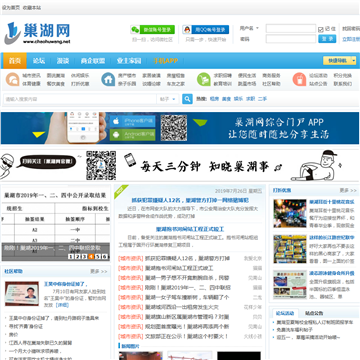Click the hot keyword 求职
The image size is (360, 360).
pyautogui.click(x=250, y=99)
